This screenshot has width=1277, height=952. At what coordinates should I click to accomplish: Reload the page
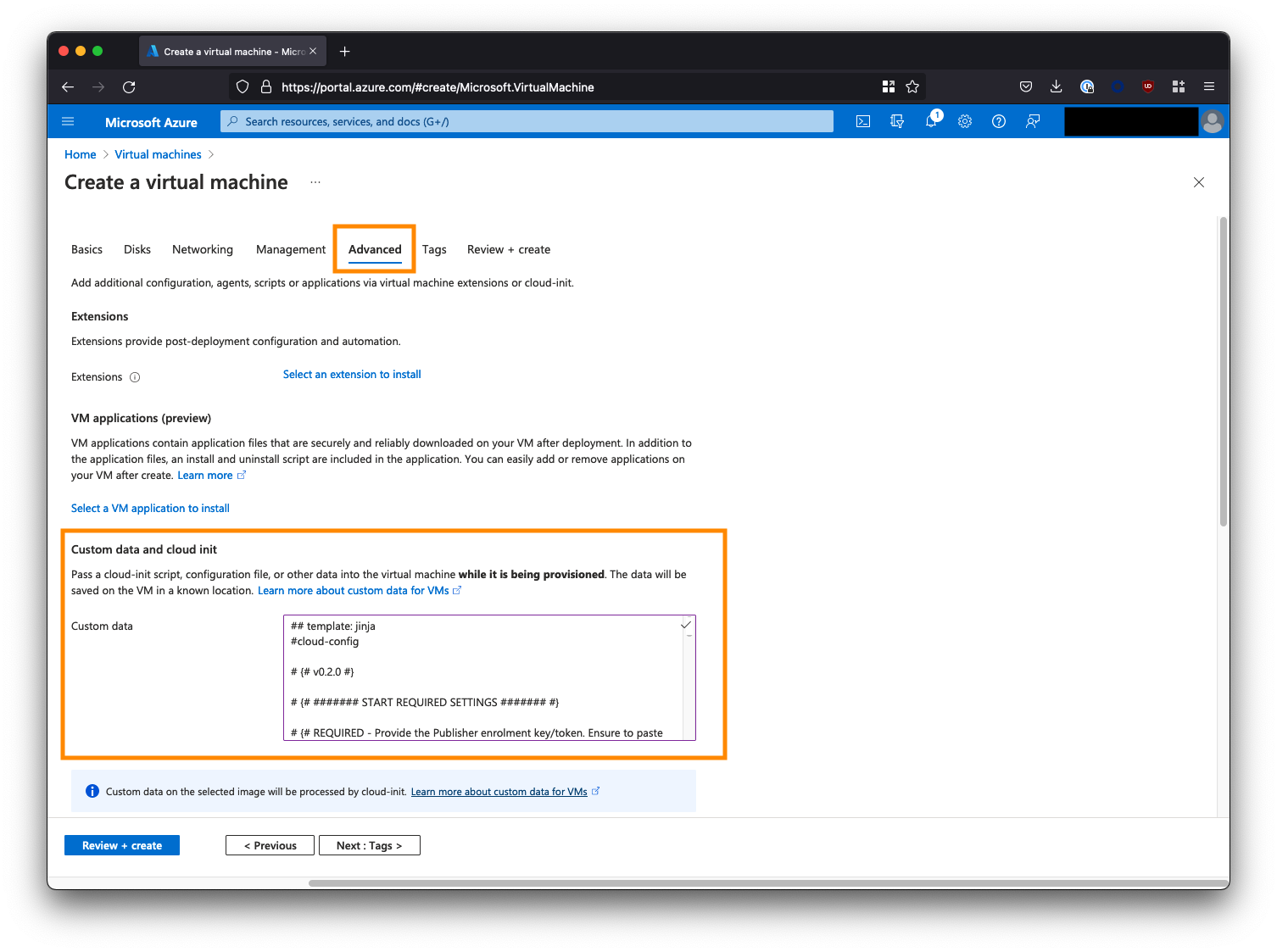(129, 87)
